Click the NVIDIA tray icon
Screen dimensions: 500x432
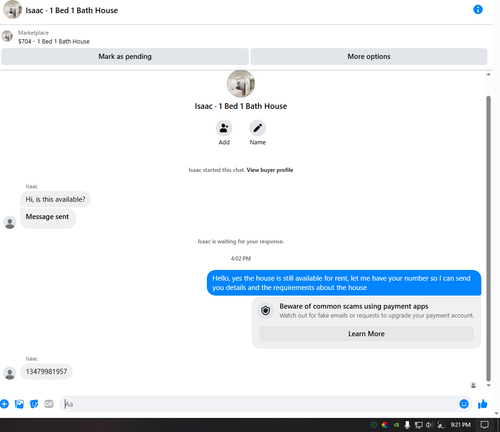pos(396,425)
